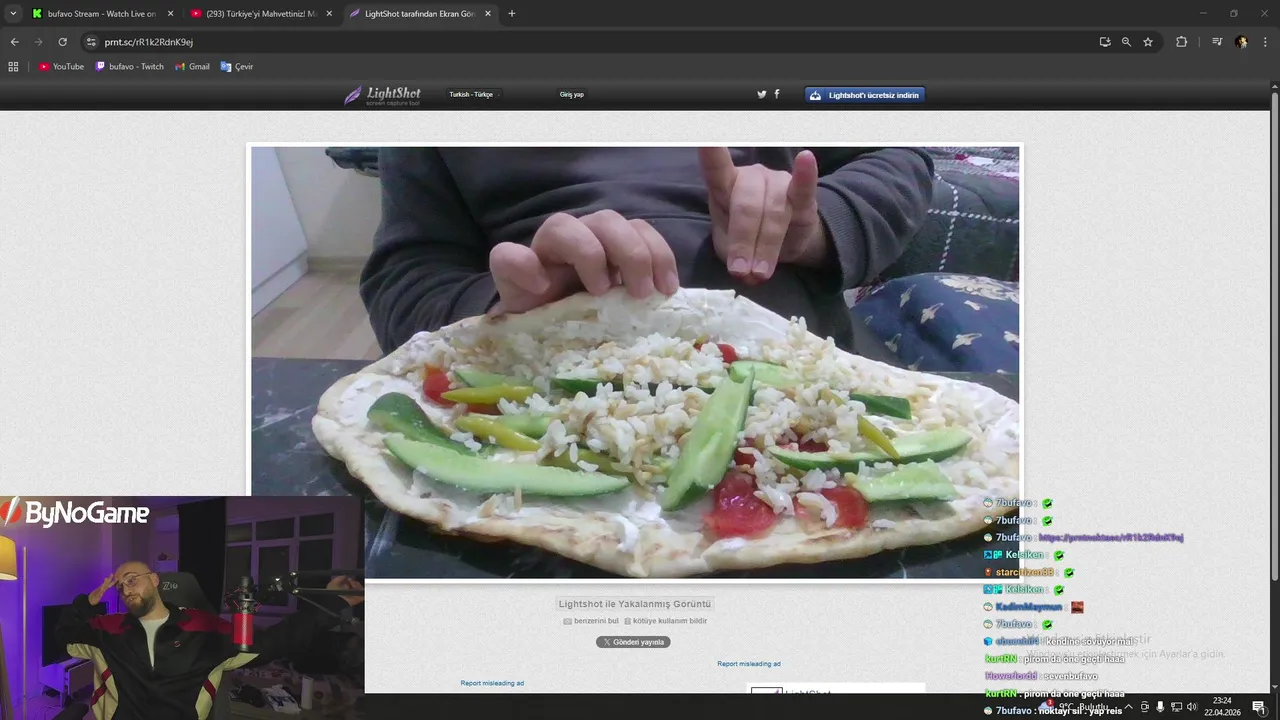1280x720 pixels.
Task: Click the X Gönderi yayınla button
Action: pos(633,642)
